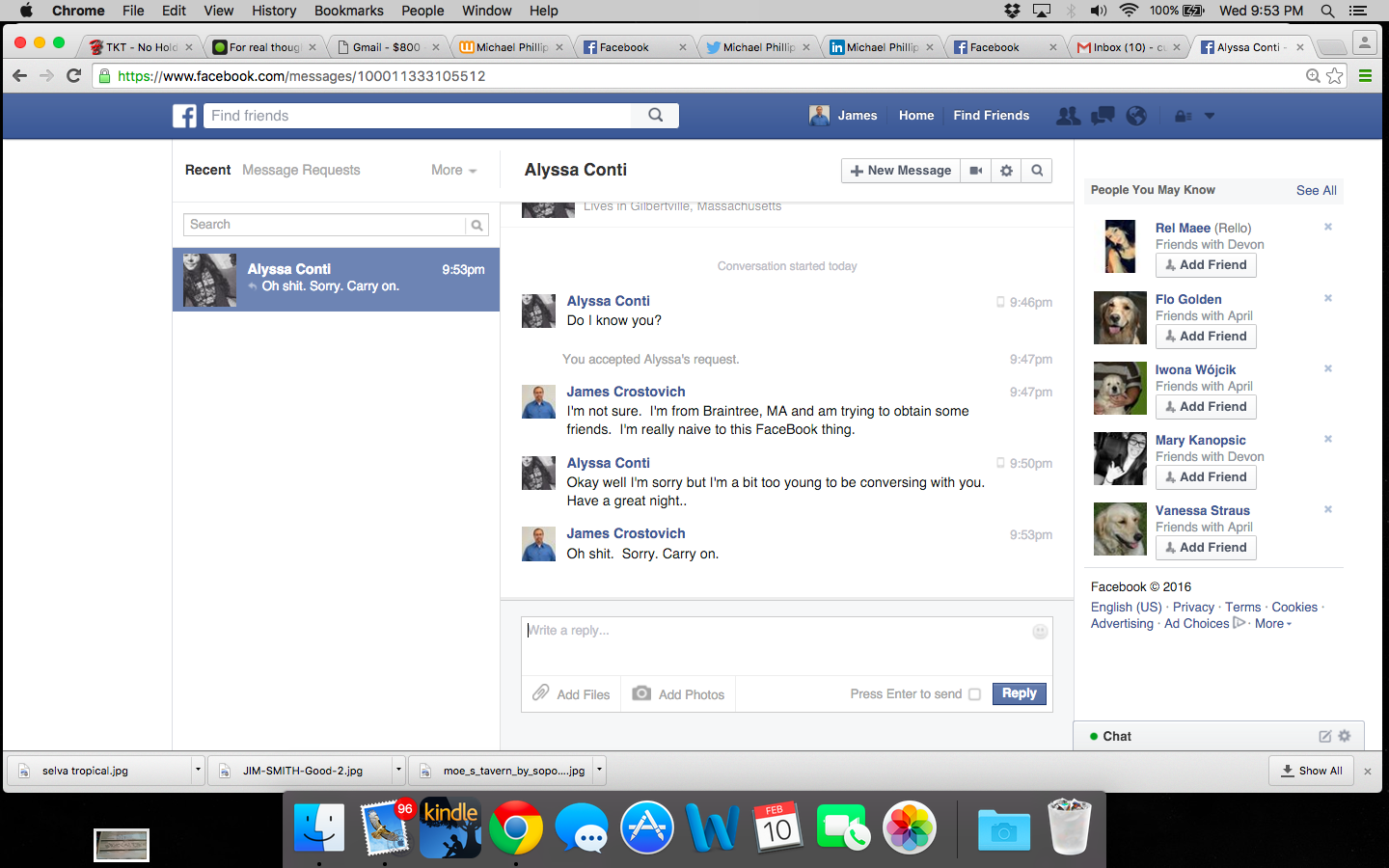
Task: Add Vanessa Straus as a friend
Action: pyautogui.click(x=1206, y=548)
